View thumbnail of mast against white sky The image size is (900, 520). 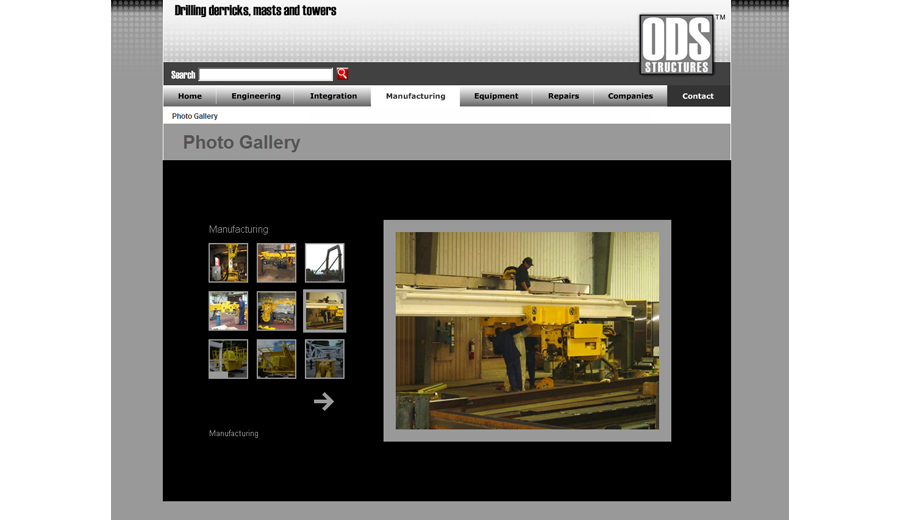325,263
